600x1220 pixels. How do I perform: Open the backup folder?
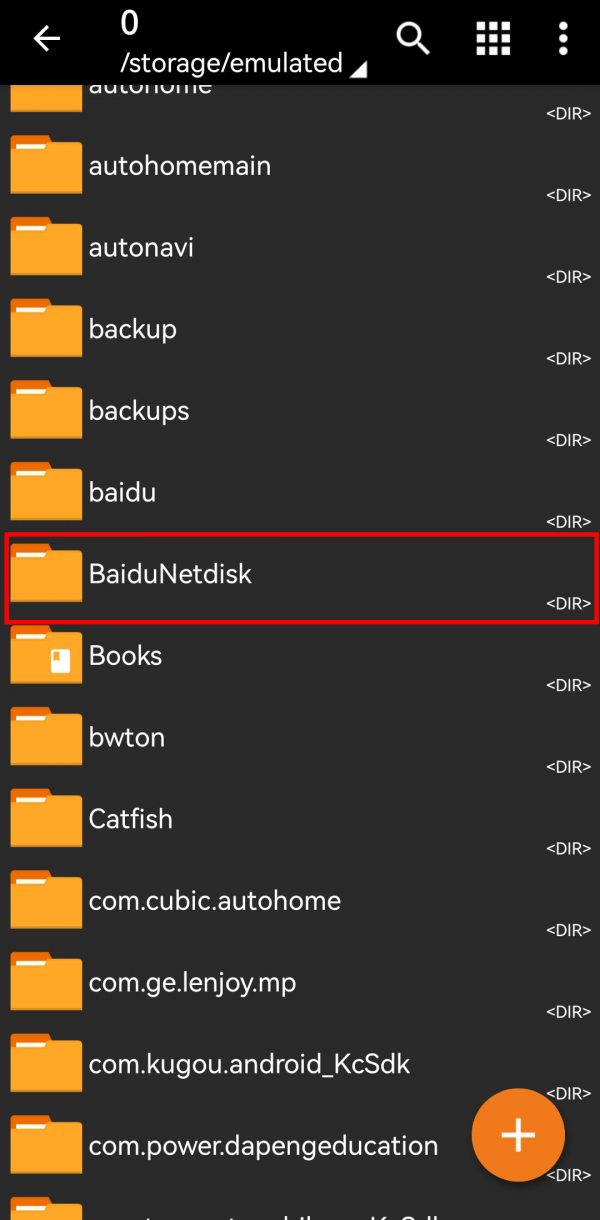pyautogui.click(x=133, y=329)
